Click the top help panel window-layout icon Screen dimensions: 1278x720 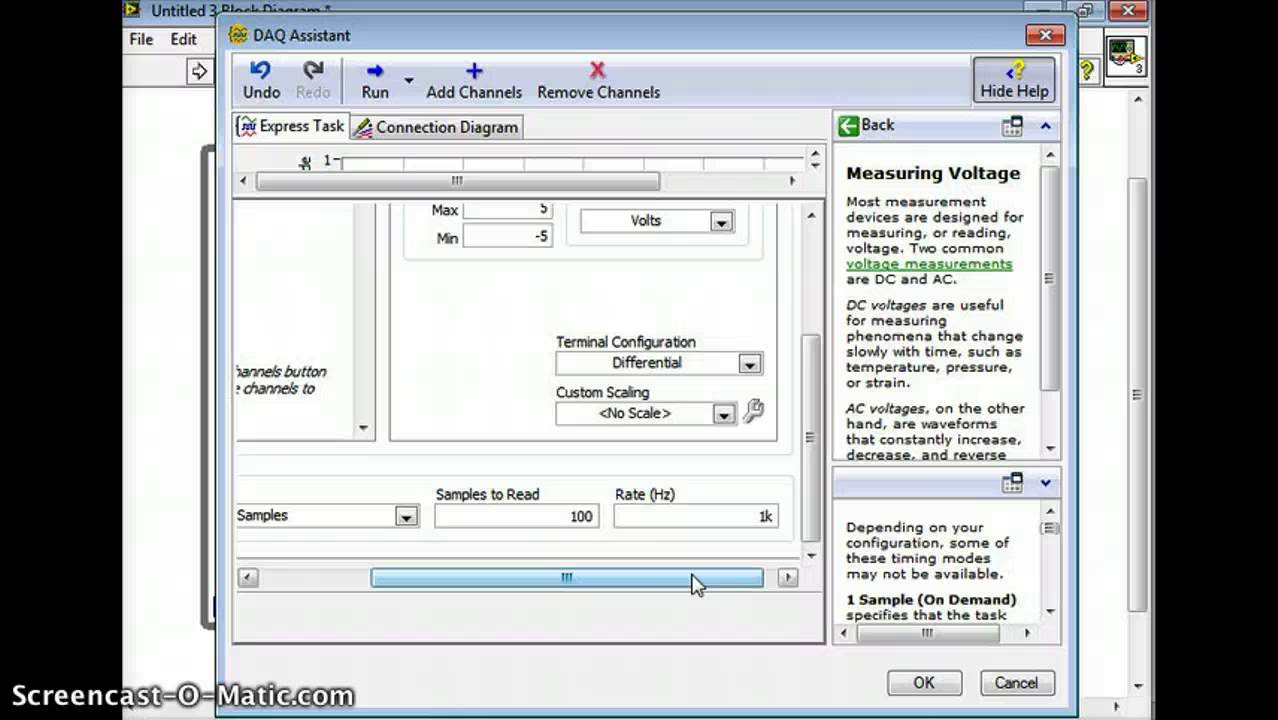[x=1012, y=126]
